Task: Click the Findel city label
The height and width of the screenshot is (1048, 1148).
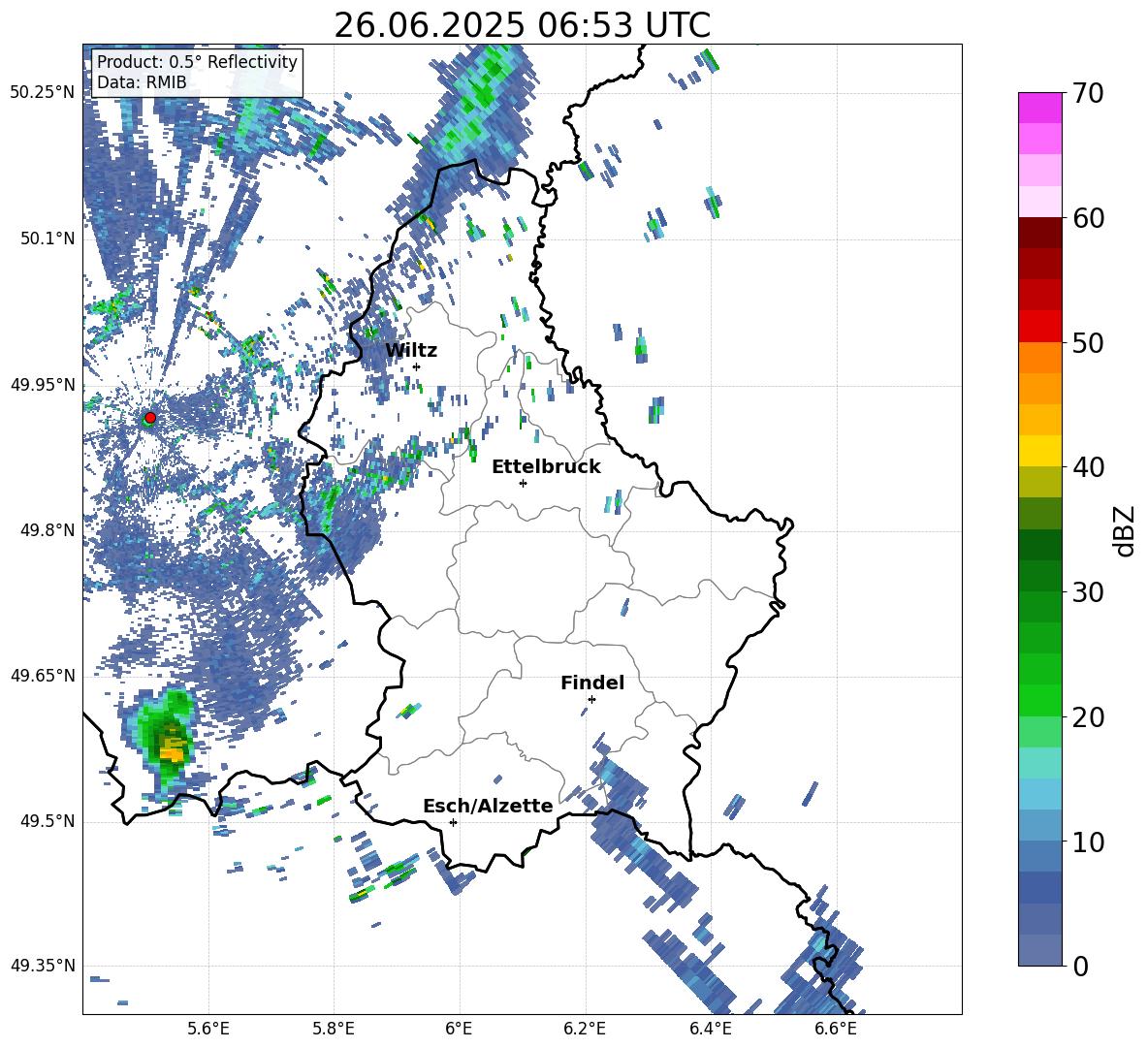Action: click(592, 683)
